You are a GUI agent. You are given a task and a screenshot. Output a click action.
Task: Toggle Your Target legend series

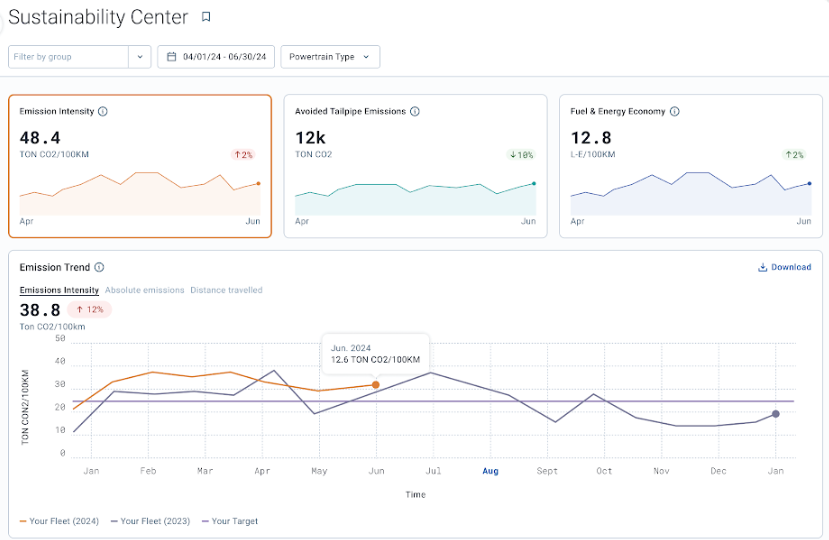click(x=229, y=521)
